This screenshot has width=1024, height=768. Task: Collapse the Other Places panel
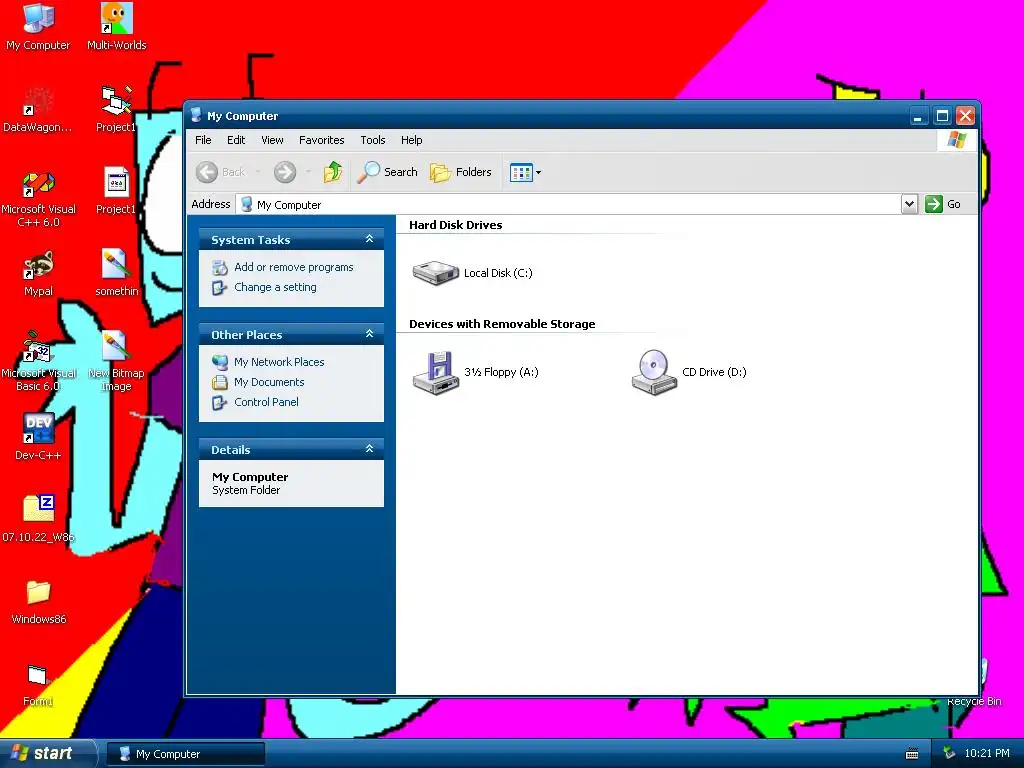pyautogui.click(x=369, y=334)
